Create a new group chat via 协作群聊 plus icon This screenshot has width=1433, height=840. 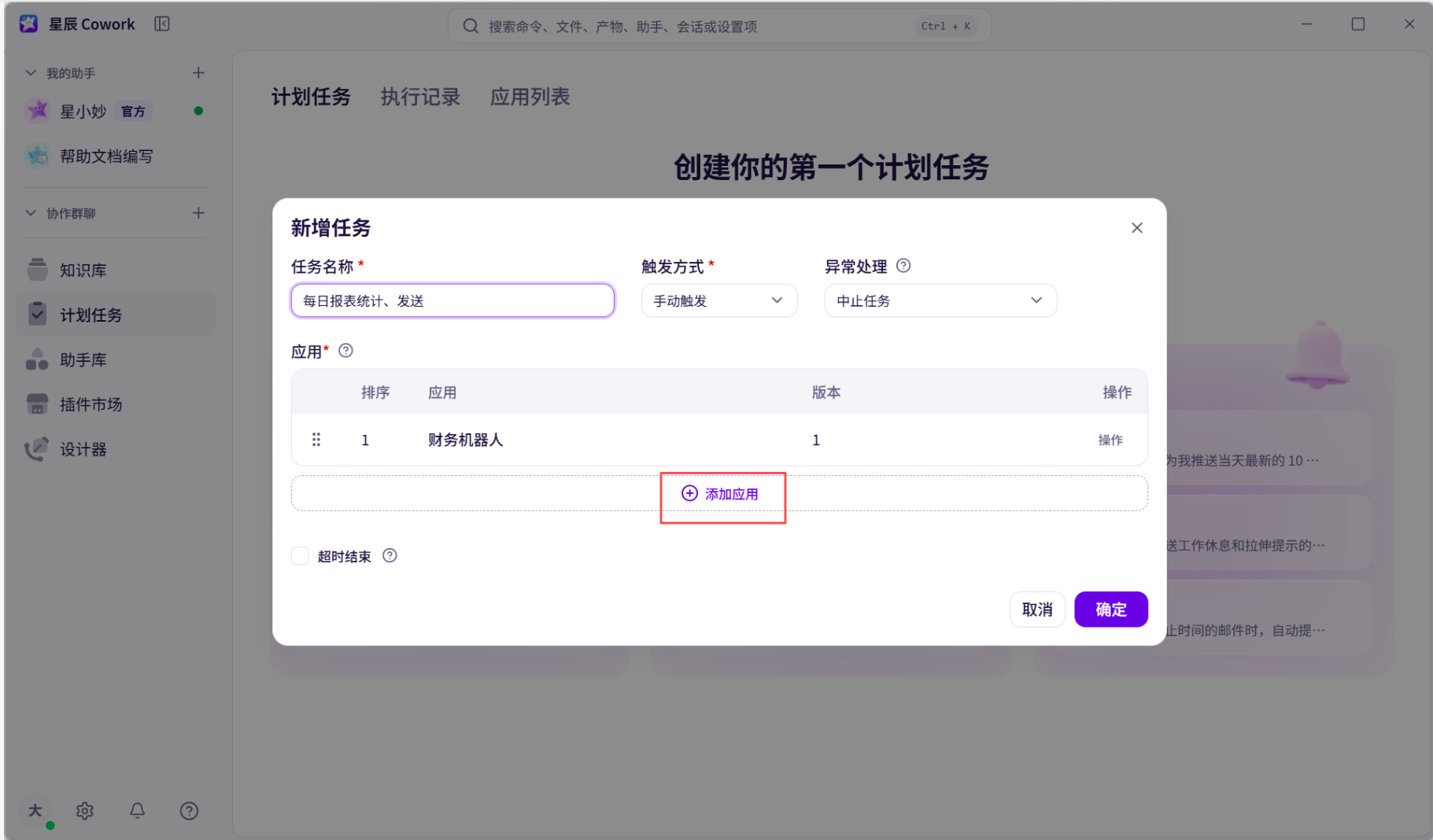click(x=198, y=212)
